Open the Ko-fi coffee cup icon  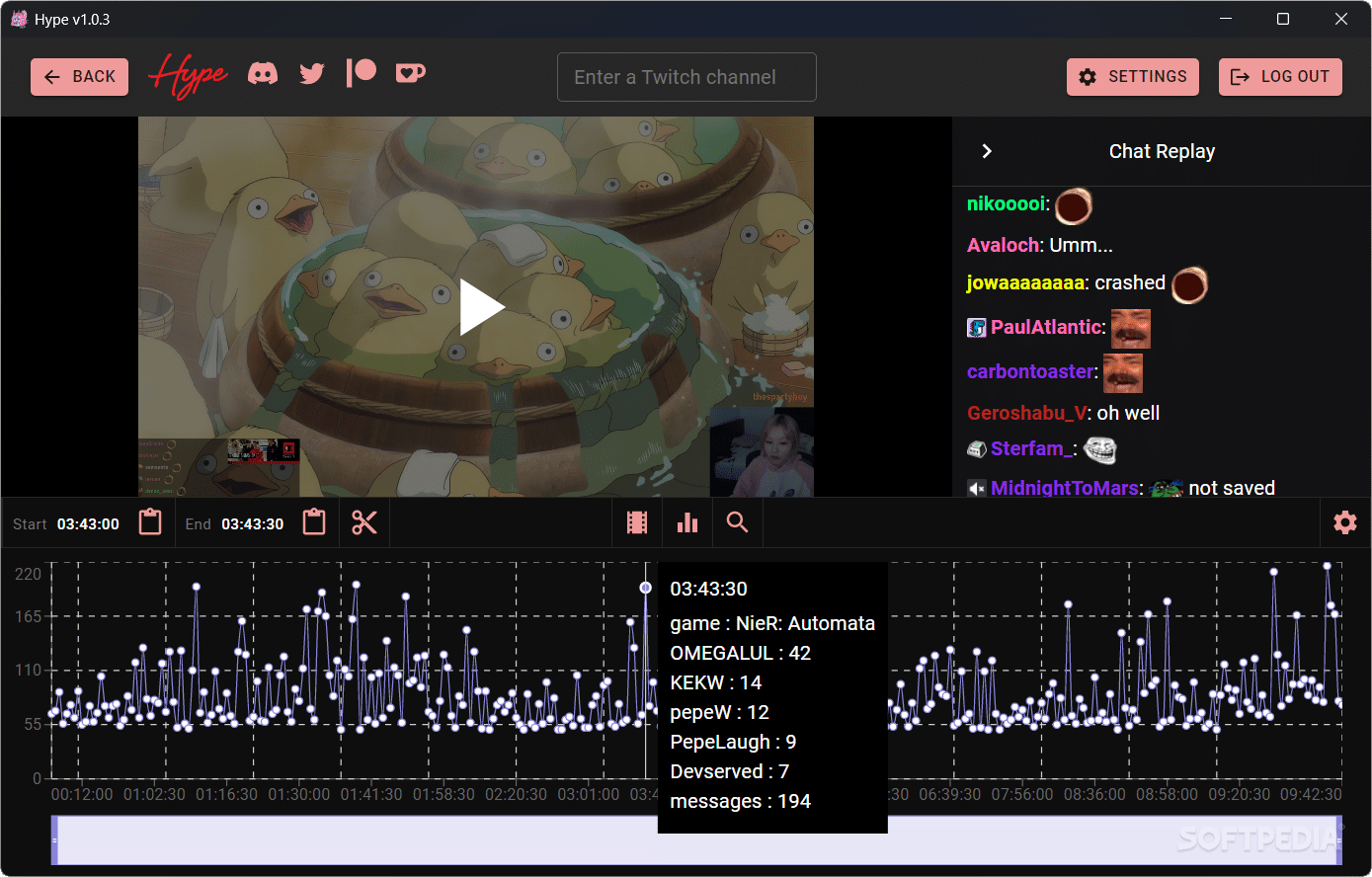point(411,73)
